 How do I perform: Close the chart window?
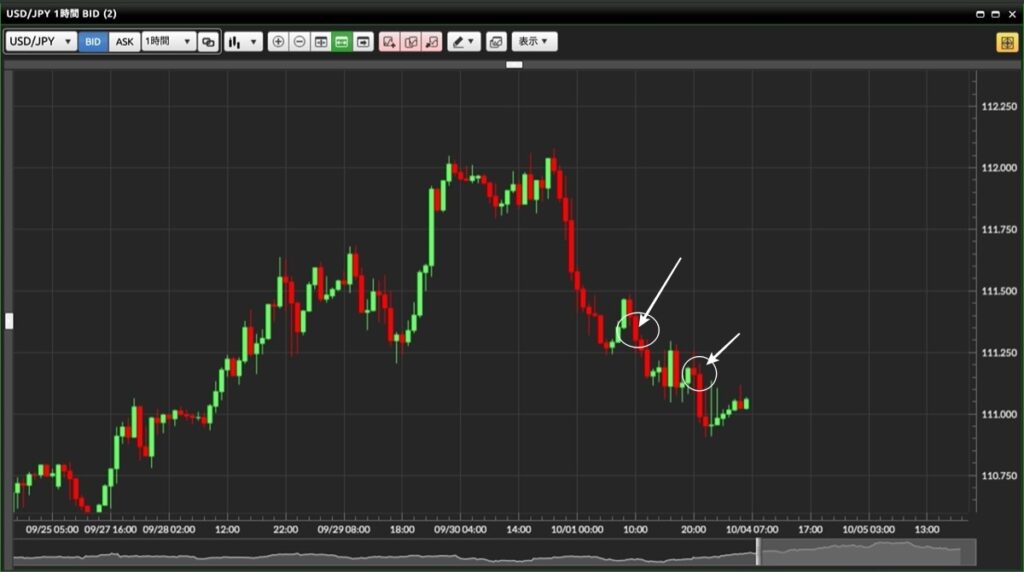1012,14
